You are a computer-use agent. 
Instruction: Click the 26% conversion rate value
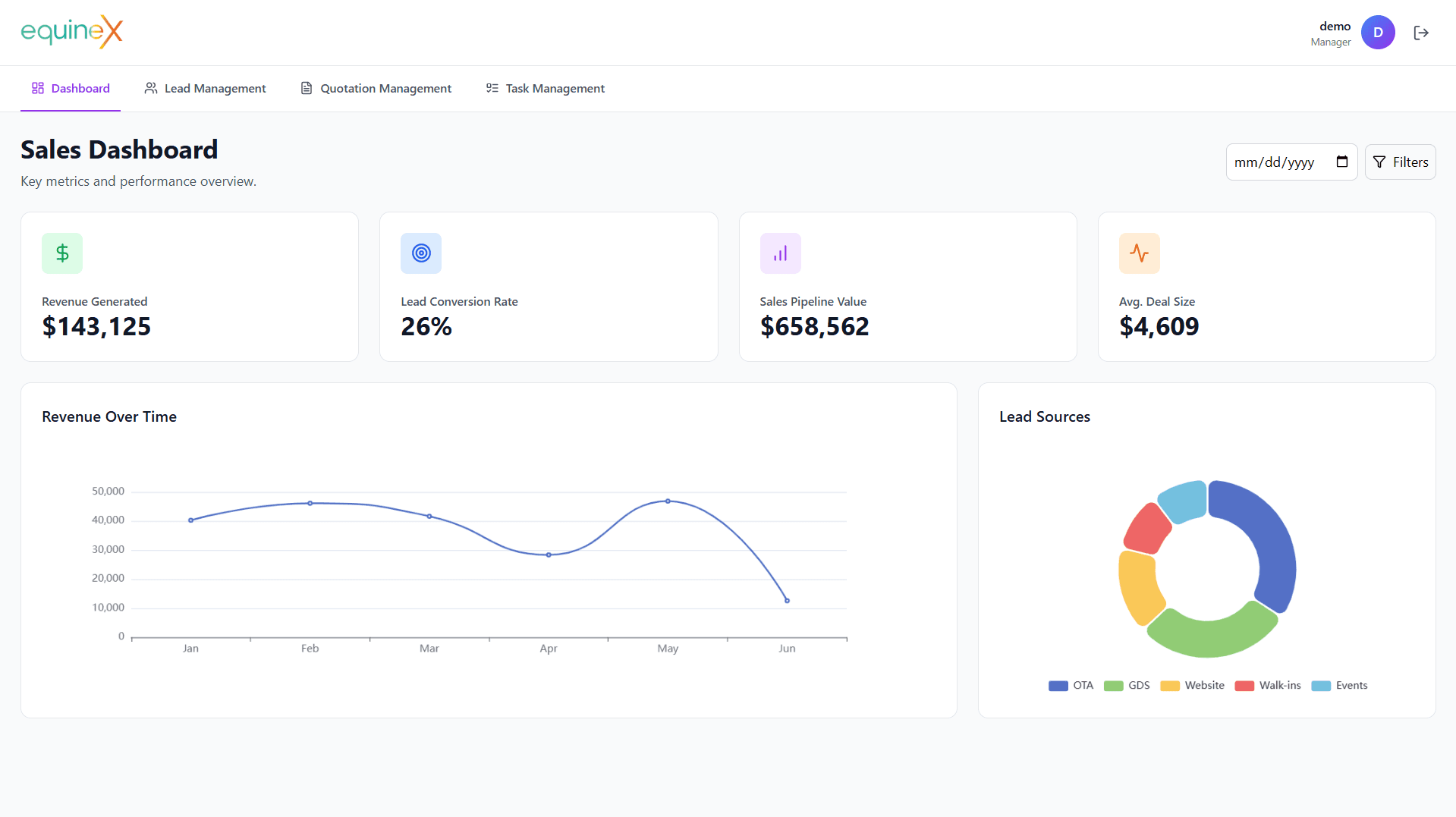(x=426, y=326)
